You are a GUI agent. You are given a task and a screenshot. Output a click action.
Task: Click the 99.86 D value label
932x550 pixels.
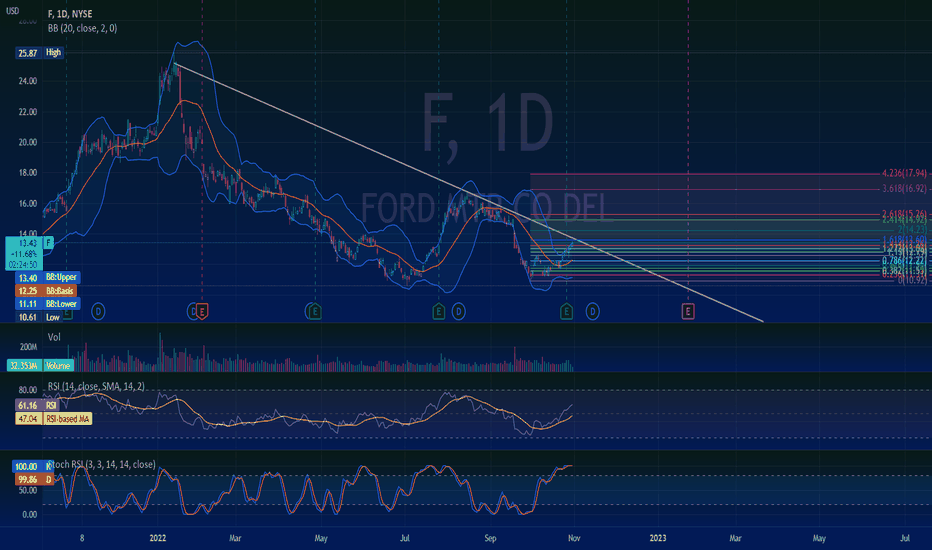click(33, 479)
